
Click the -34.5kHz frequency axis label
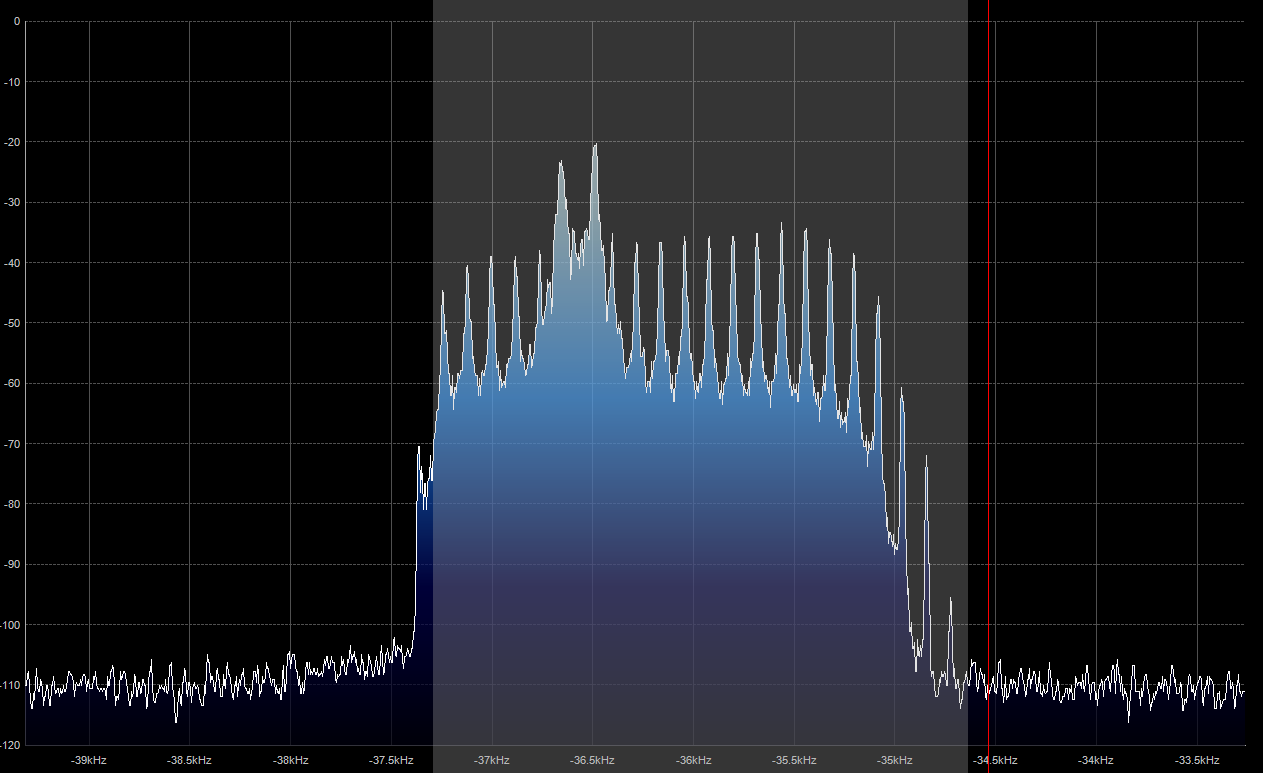(995, 760)
